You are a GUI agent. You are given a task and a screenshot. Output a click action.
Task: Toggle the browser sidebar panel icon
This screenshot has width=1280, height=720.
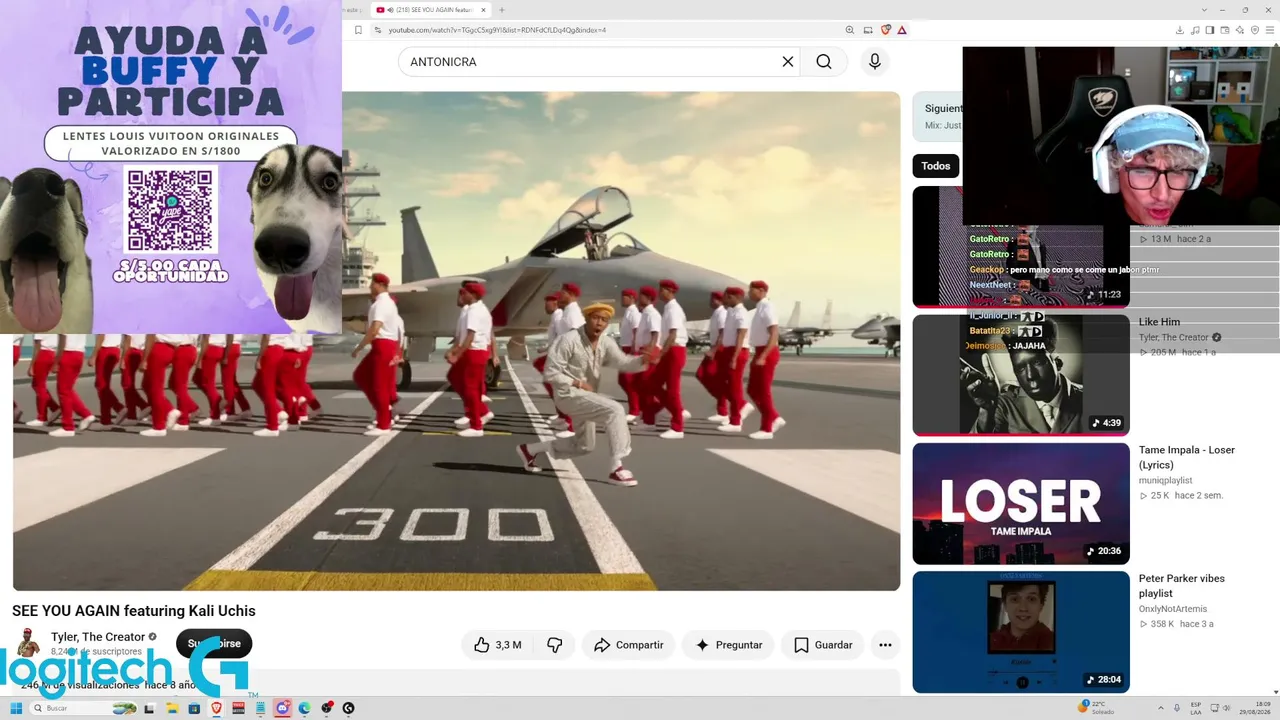pyautogui.click(x=1210, y=30)
